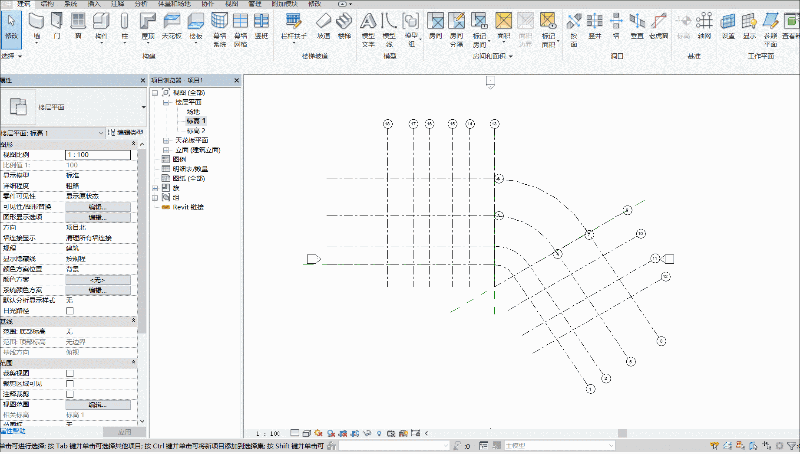
Task: Collapse the 楼层平面 (floor plans) tree node
Action: [166, 102]
